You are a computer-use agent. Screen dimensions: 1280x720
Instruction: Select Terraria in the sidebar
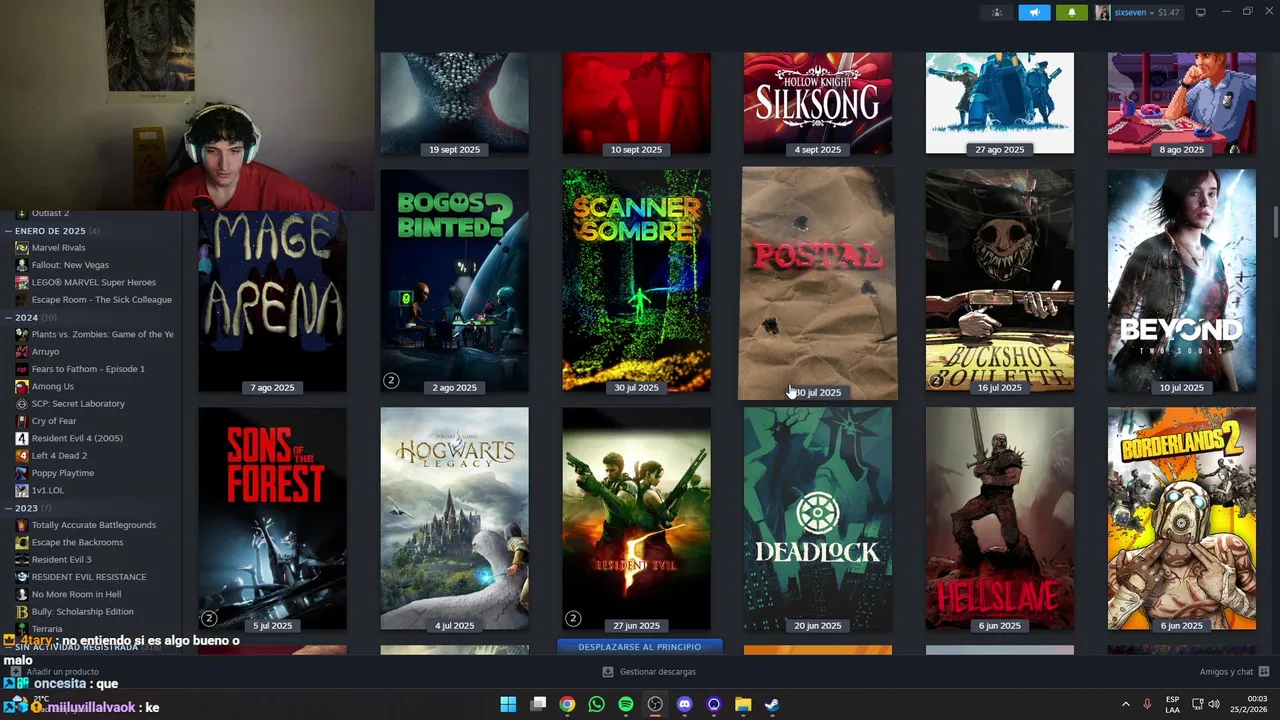pyautogui.click(x=47, y=629)
